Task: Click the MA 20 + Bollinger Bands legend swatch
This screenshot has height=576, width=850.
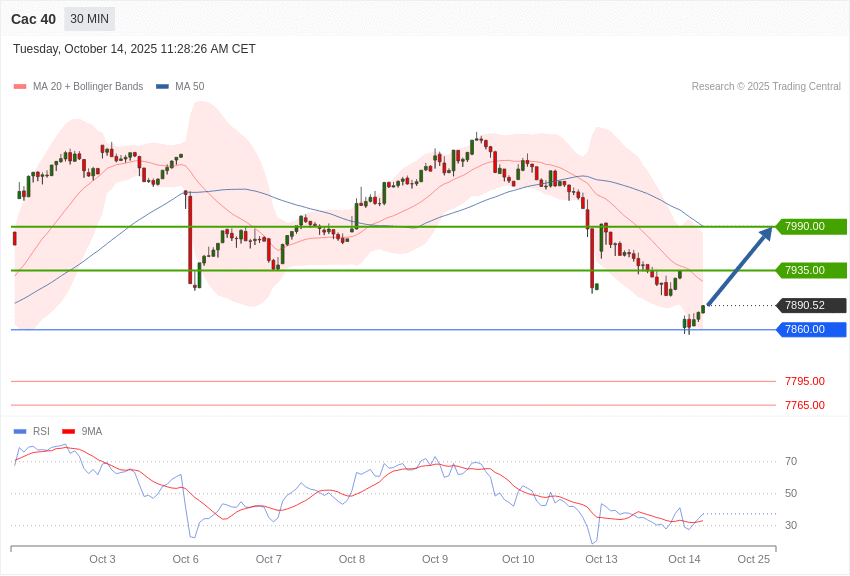Action: pyautogui.click(x=20, y=87)
